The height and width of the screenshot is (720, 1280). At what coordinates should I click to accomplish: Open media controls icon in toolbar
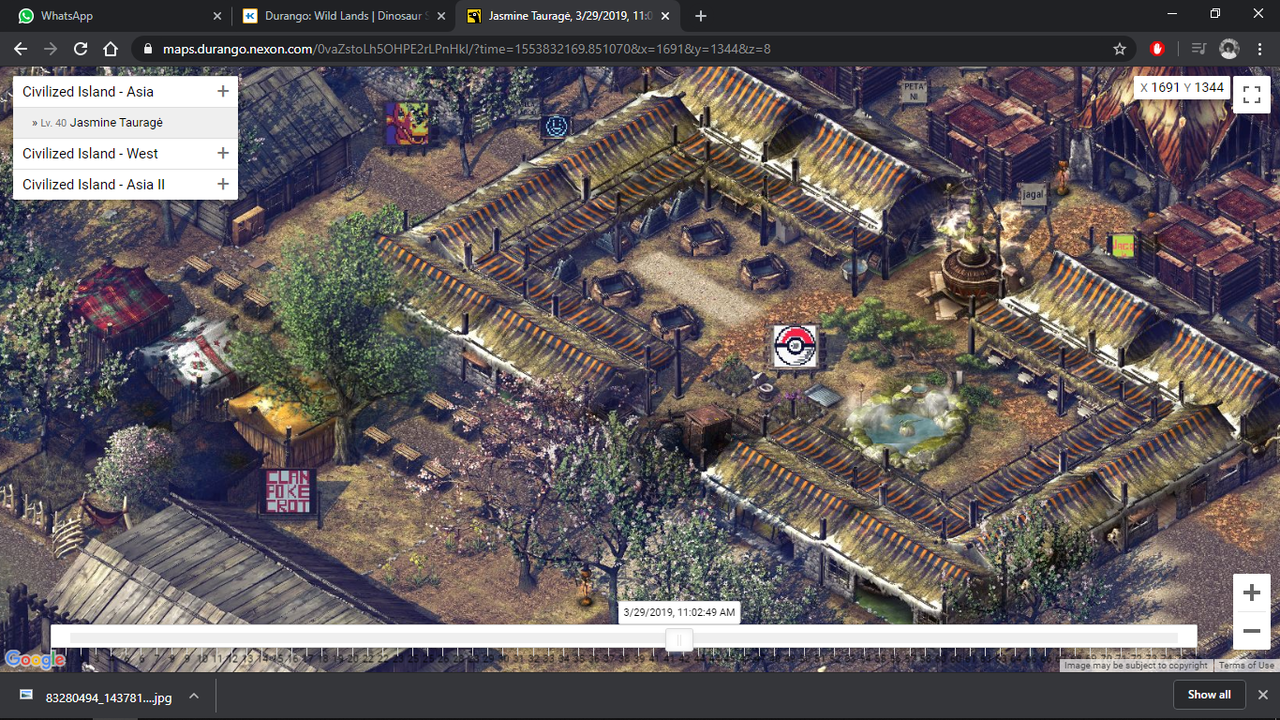pos(1198,49)
